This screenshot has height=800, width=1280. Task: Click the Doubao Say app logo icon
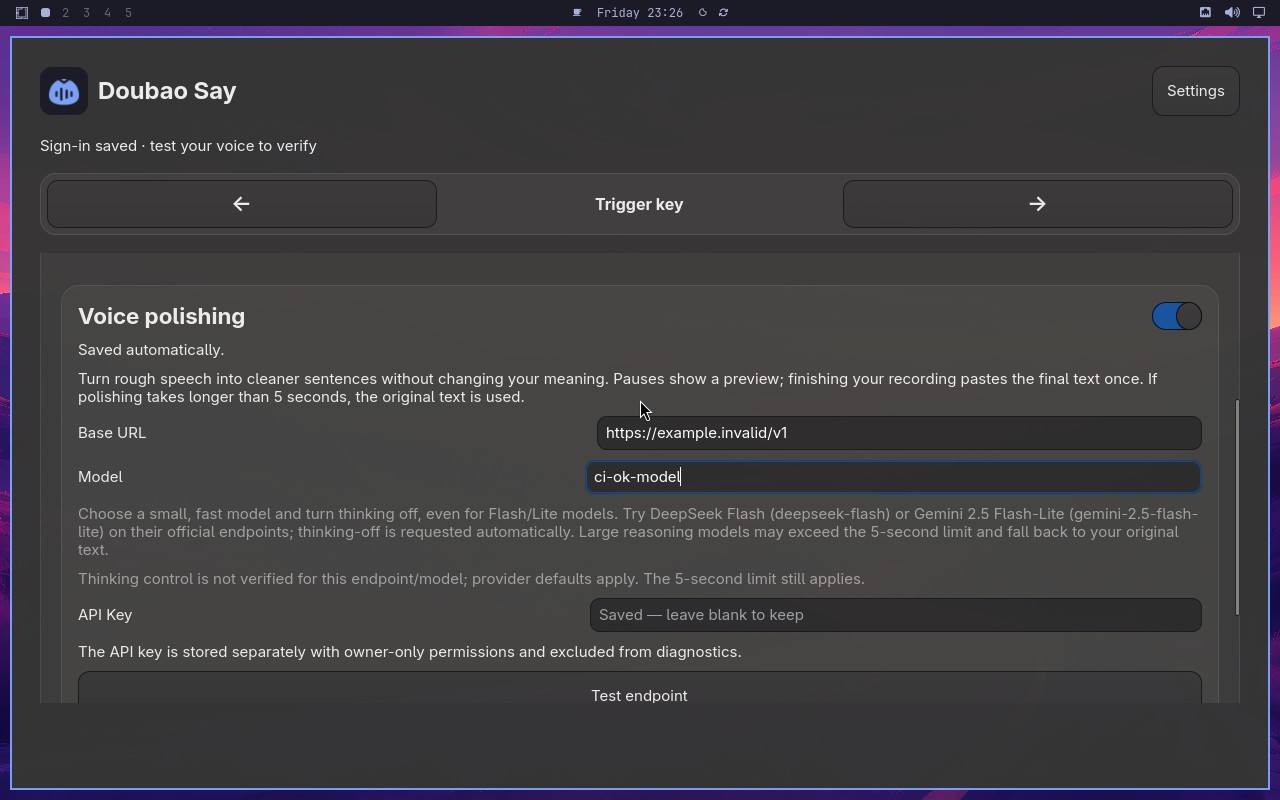point(64,91)
